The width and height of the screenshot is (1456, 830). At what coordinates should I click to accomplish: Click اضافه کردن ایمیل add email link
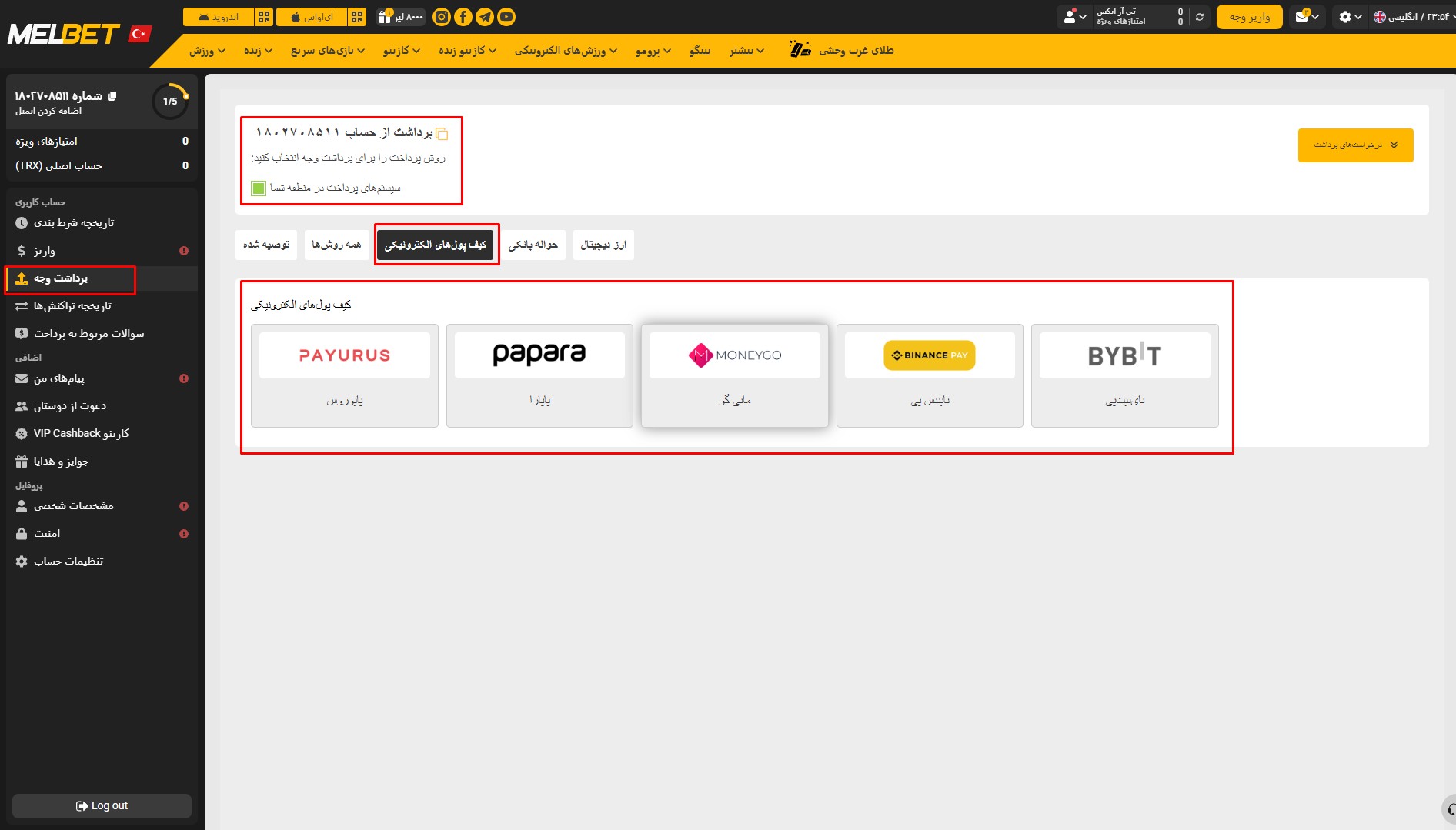click(48, 112)
